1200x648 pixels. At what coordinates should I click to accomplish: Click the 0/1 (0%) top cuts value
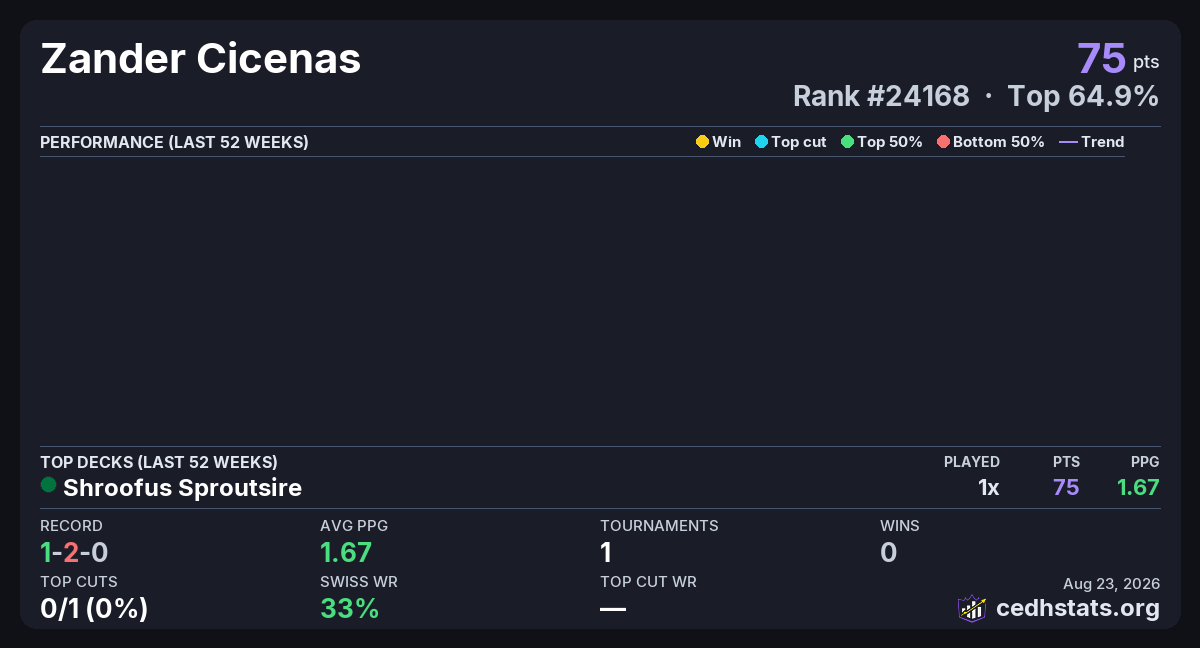94,608
